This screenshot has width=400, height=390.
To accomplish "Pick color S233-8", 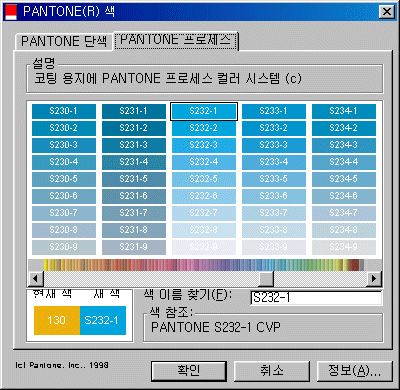I will click(x=274, y=230).
